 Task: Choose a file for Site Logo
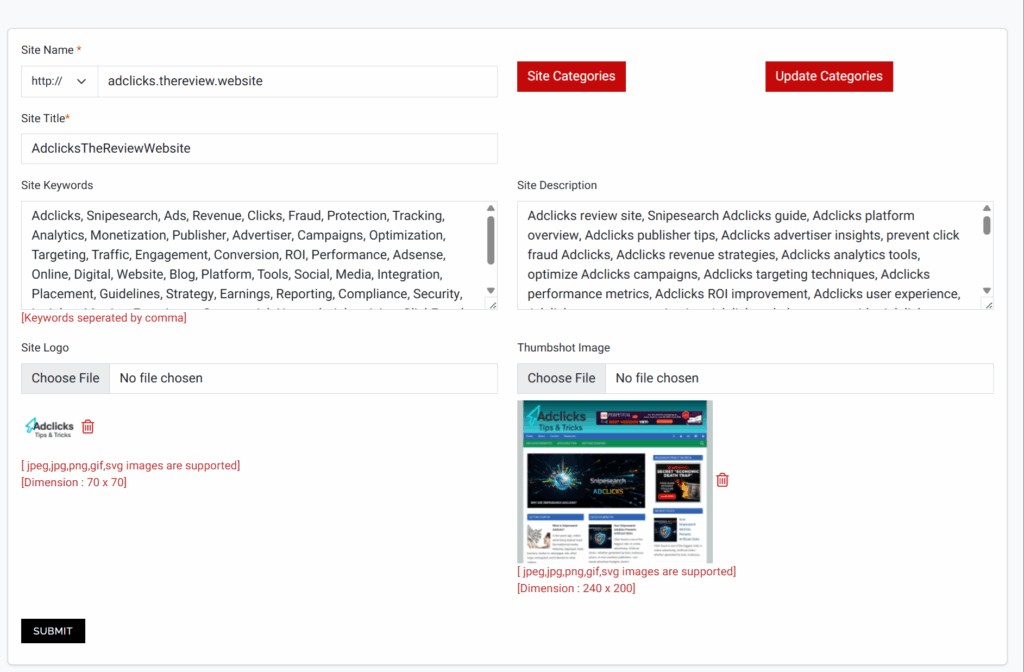click(66, 378)
